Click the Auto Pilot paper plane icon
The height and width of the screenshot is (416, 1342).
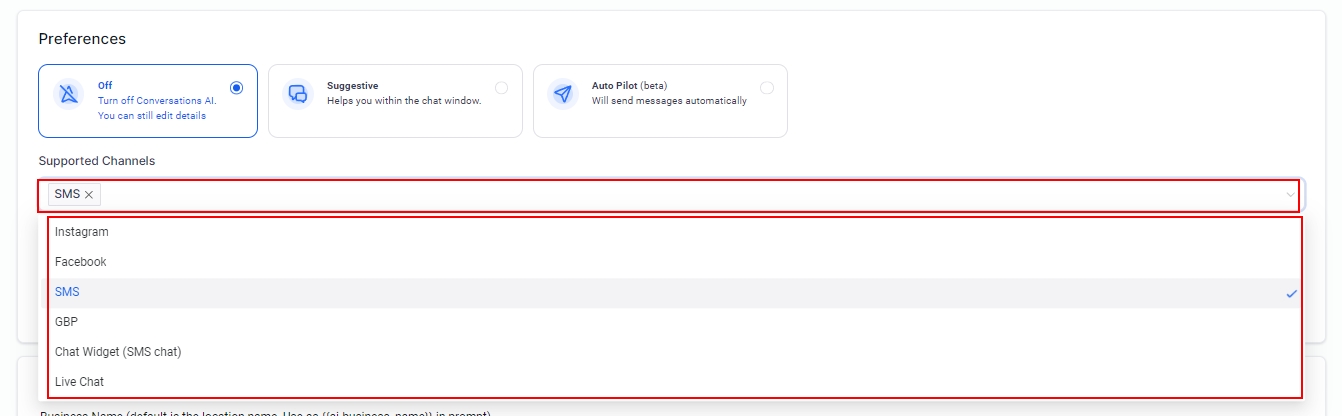tap(563, 94)
